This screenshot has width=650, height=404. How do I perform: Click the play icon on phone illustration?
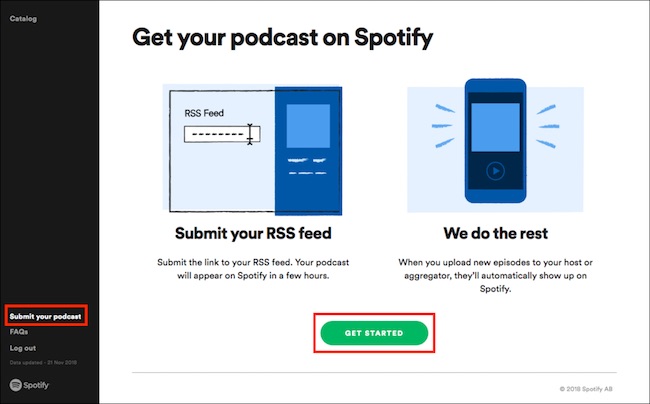click(494, 171)
